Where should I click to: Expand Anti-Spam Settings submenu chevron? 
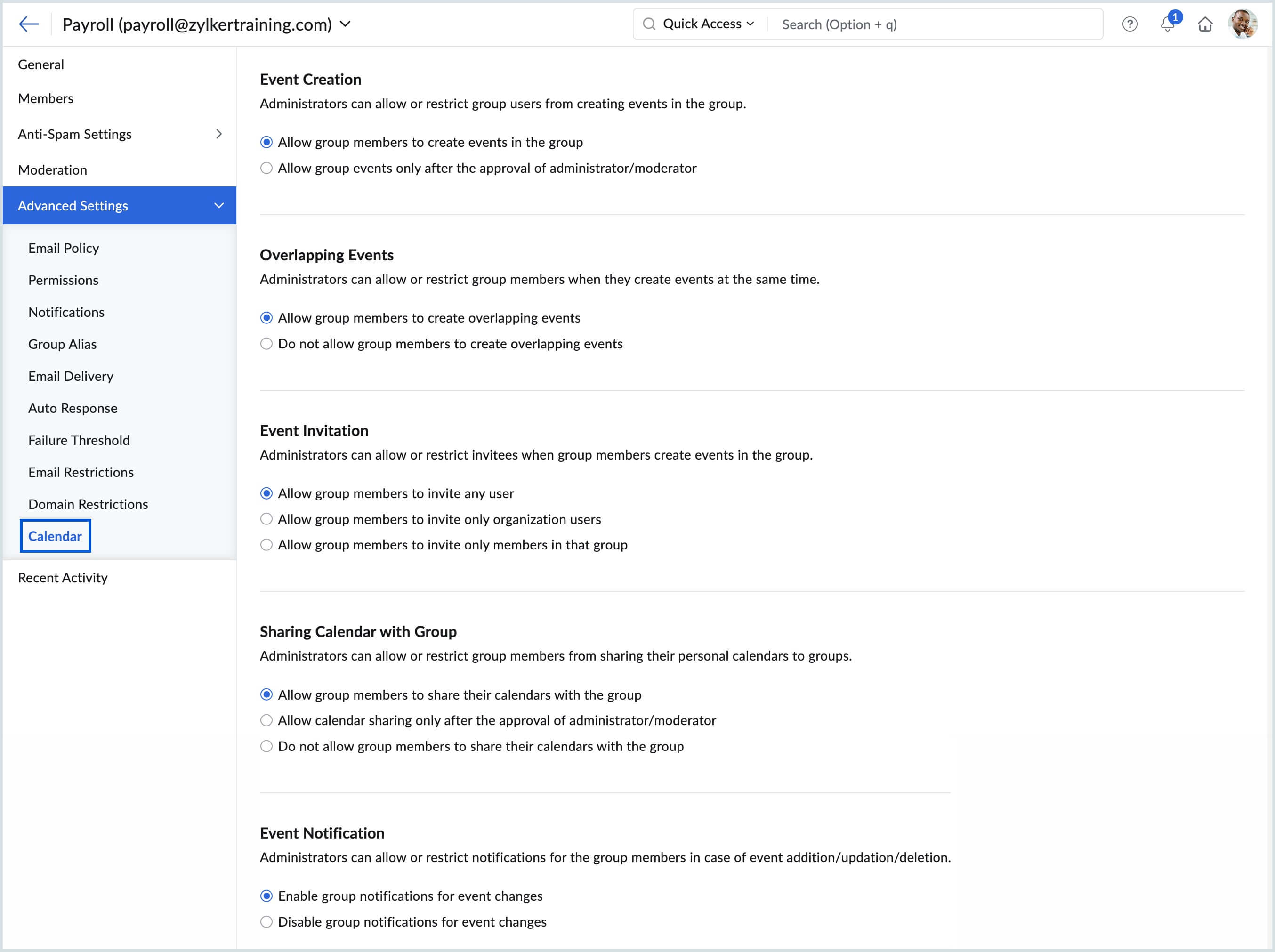point(218,134)
